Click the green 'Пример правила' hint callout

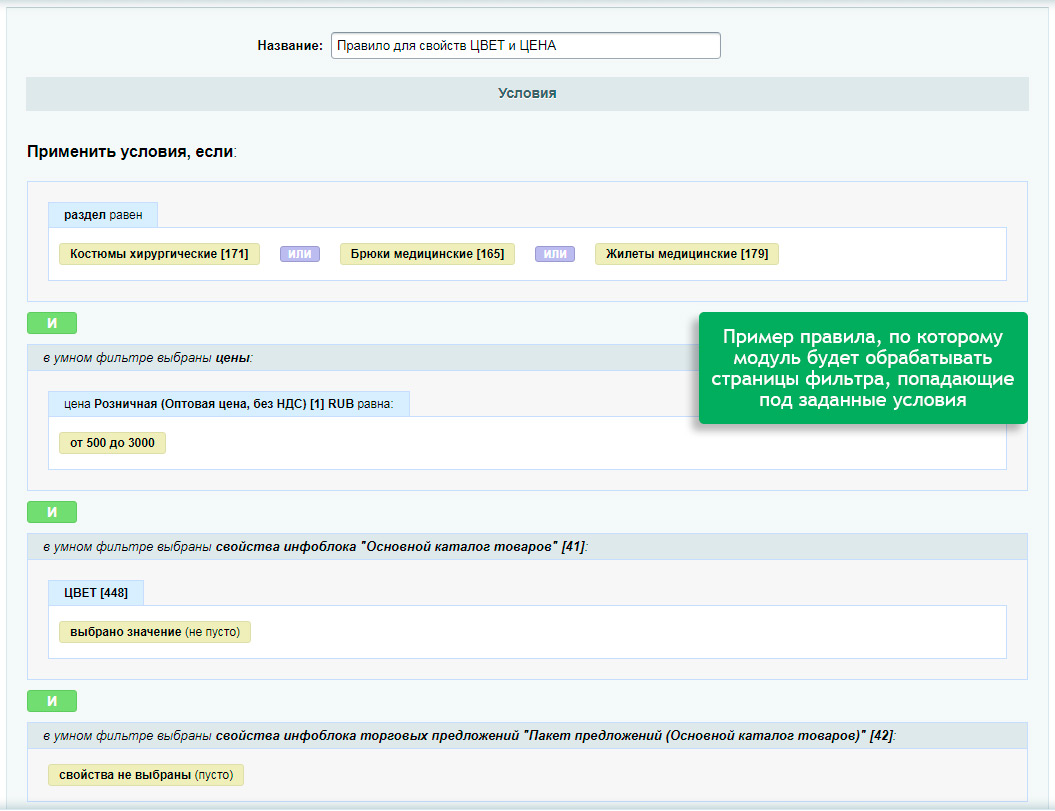point(862,368)
